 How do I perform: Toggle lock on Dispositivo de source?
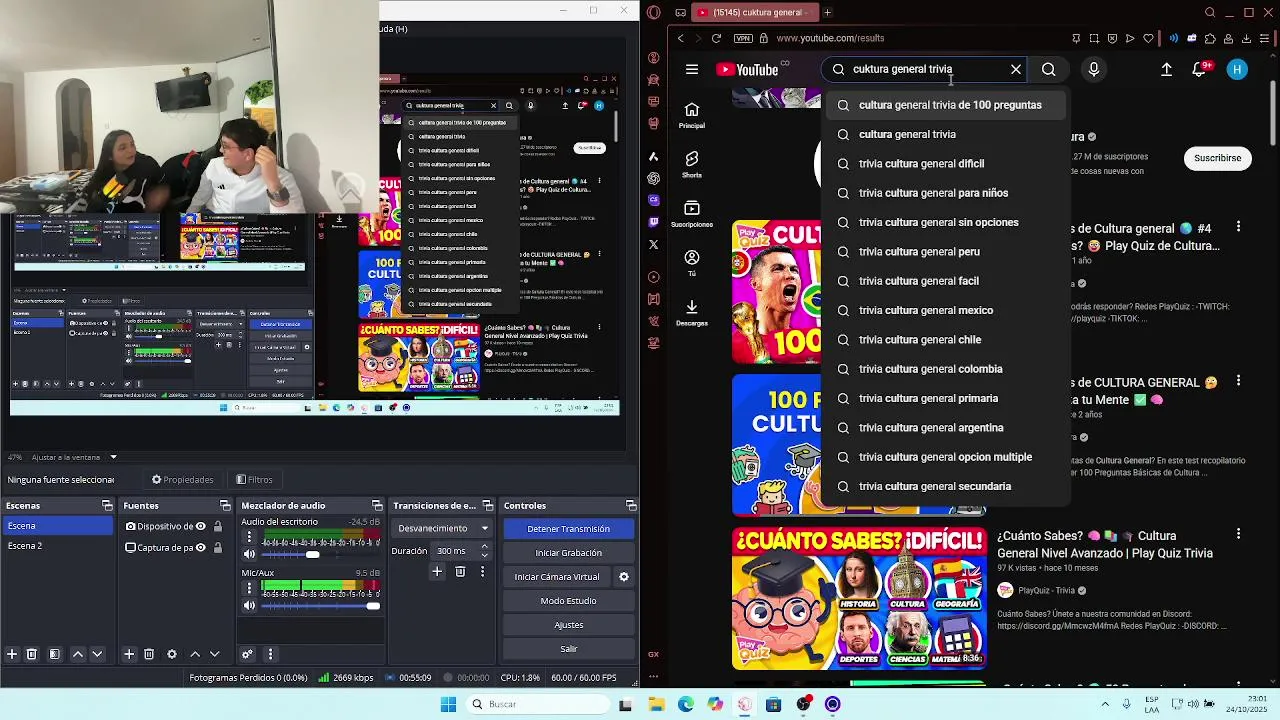(216, 526)
